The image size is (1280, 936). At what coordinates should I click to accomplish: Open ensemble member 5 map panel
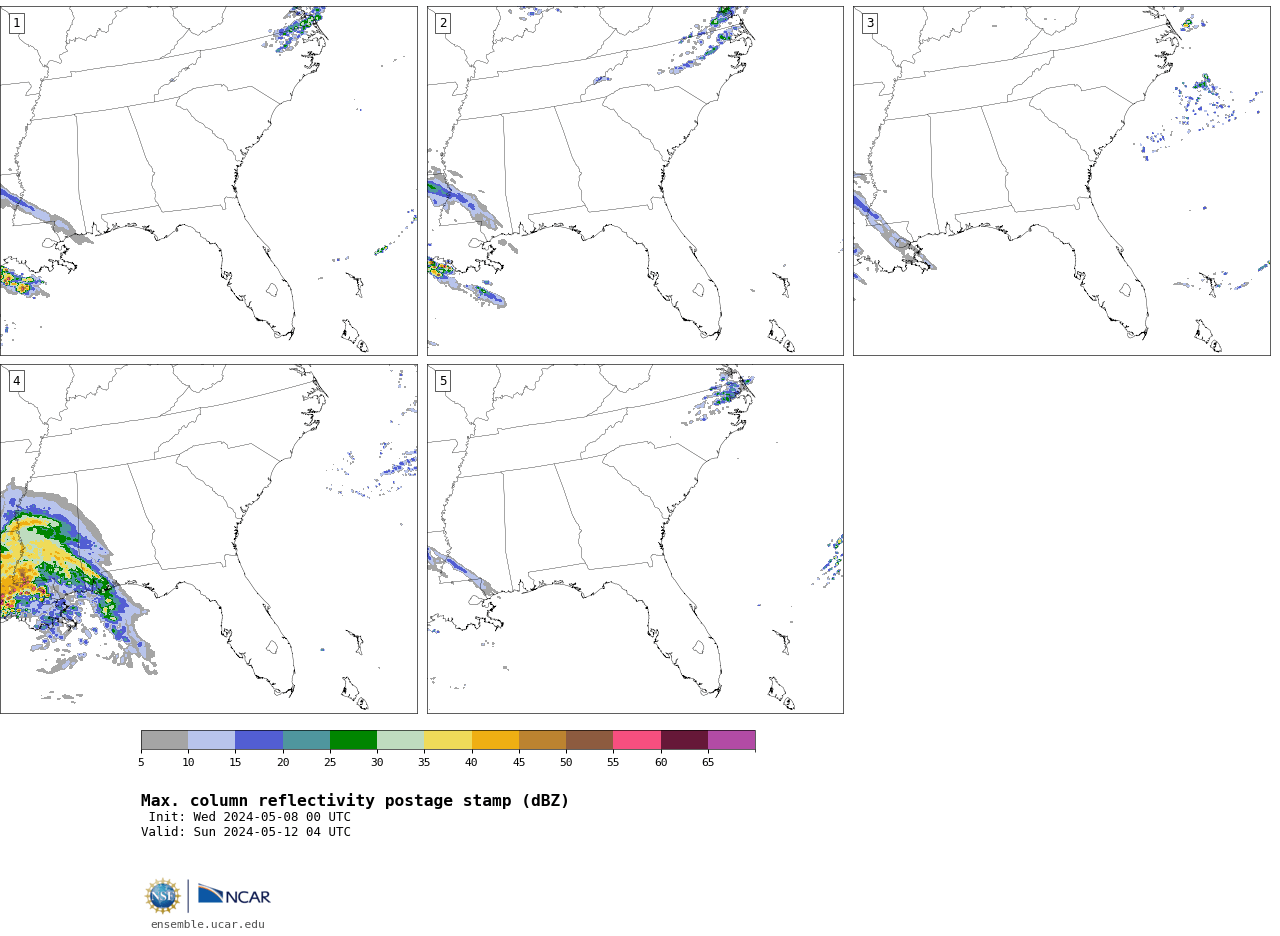click(x=635, y=539)
